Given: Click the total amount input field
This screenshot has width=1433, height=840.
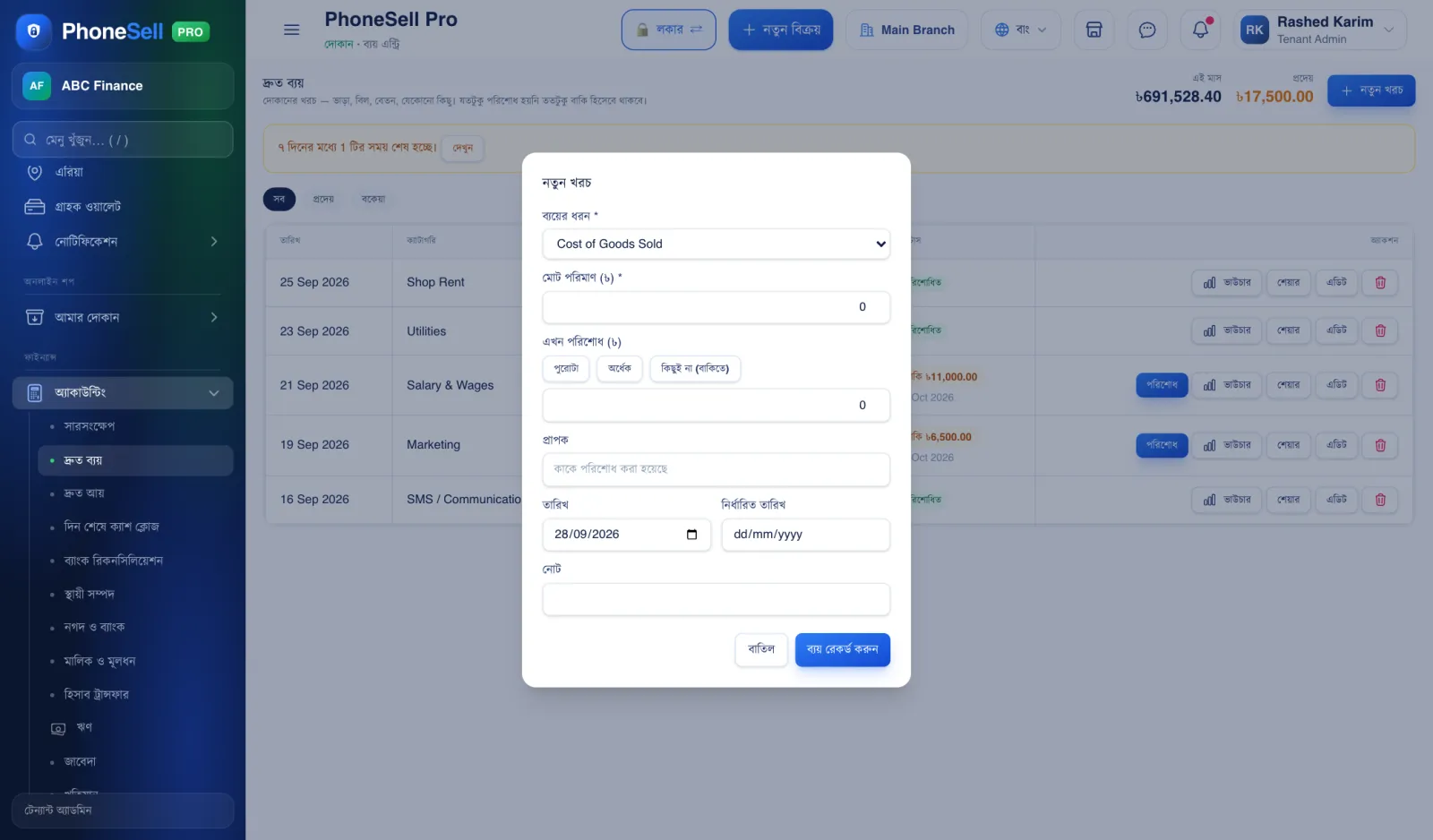Looking at the screenshot, I should point(716,307).
